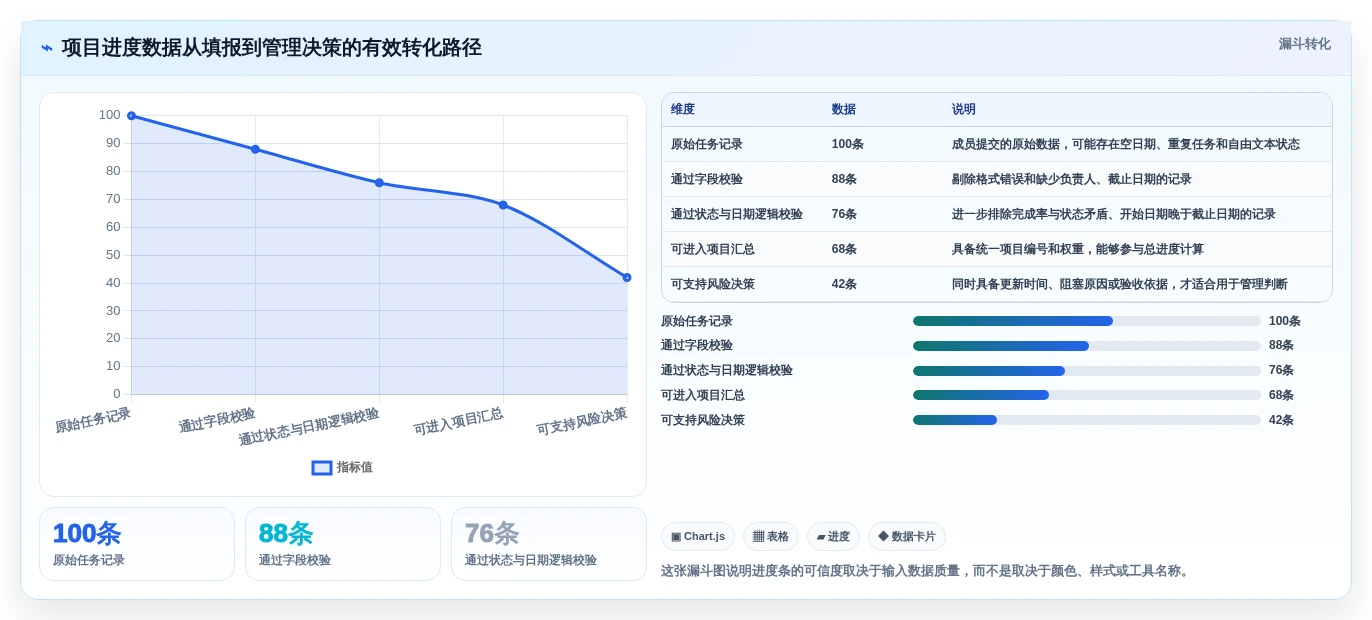Click the 原始任务记录 progress bar
1372x620 pixels.
(x=1086, y=321)
